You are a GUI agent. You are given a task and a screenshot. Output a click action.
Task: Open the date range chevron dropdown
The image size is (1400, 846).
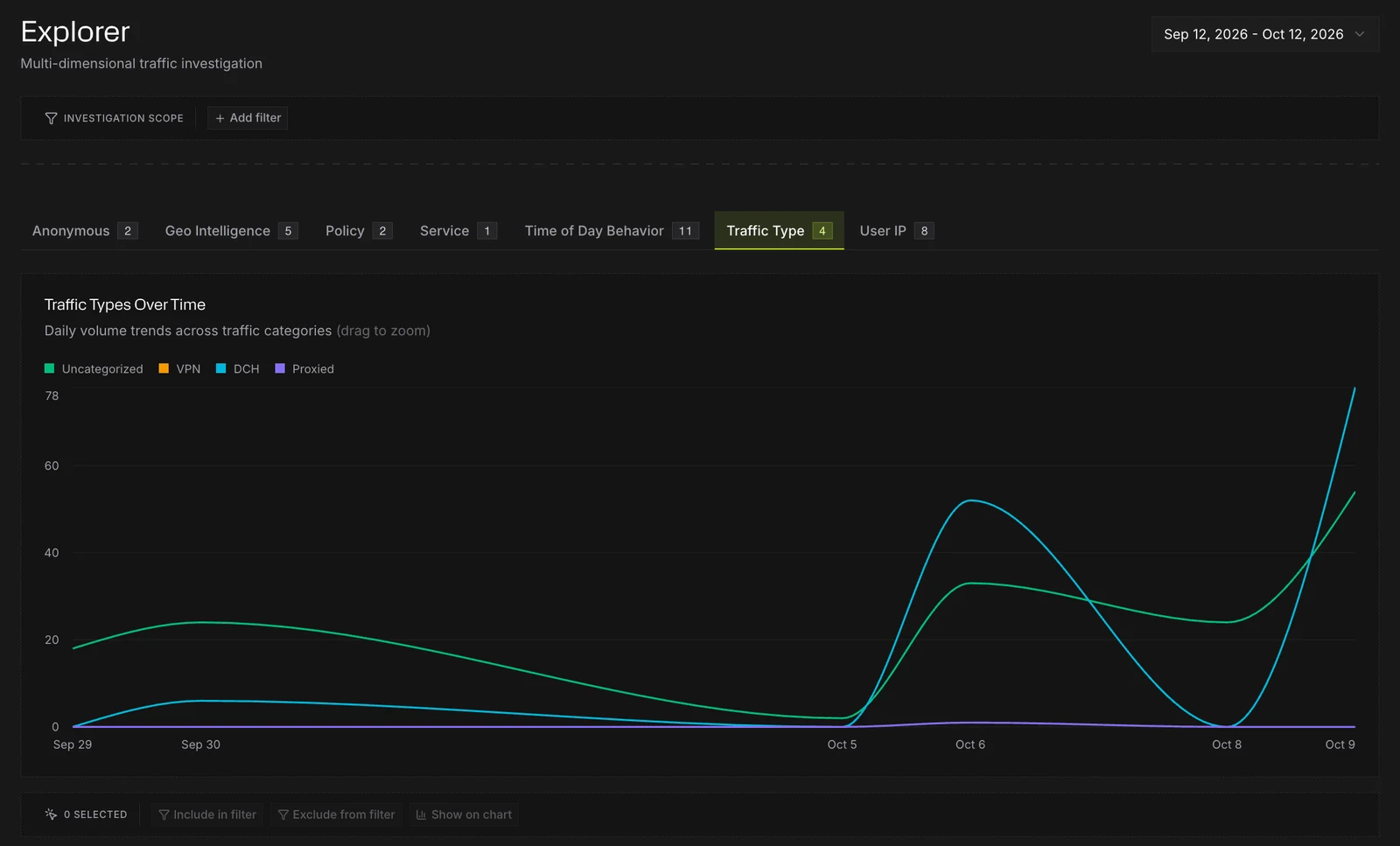pyautogui.click(x=1360, y=34)
